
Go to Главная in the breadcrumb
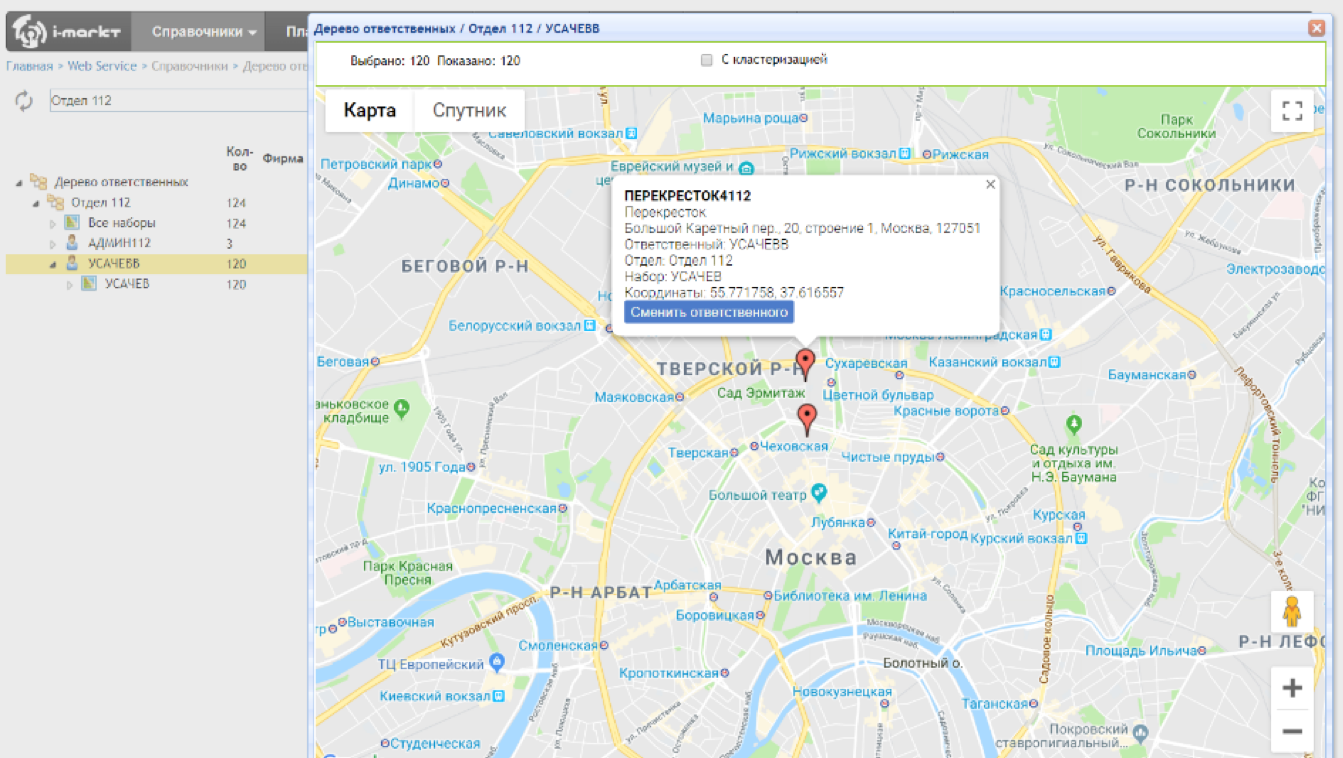point(29,66)
